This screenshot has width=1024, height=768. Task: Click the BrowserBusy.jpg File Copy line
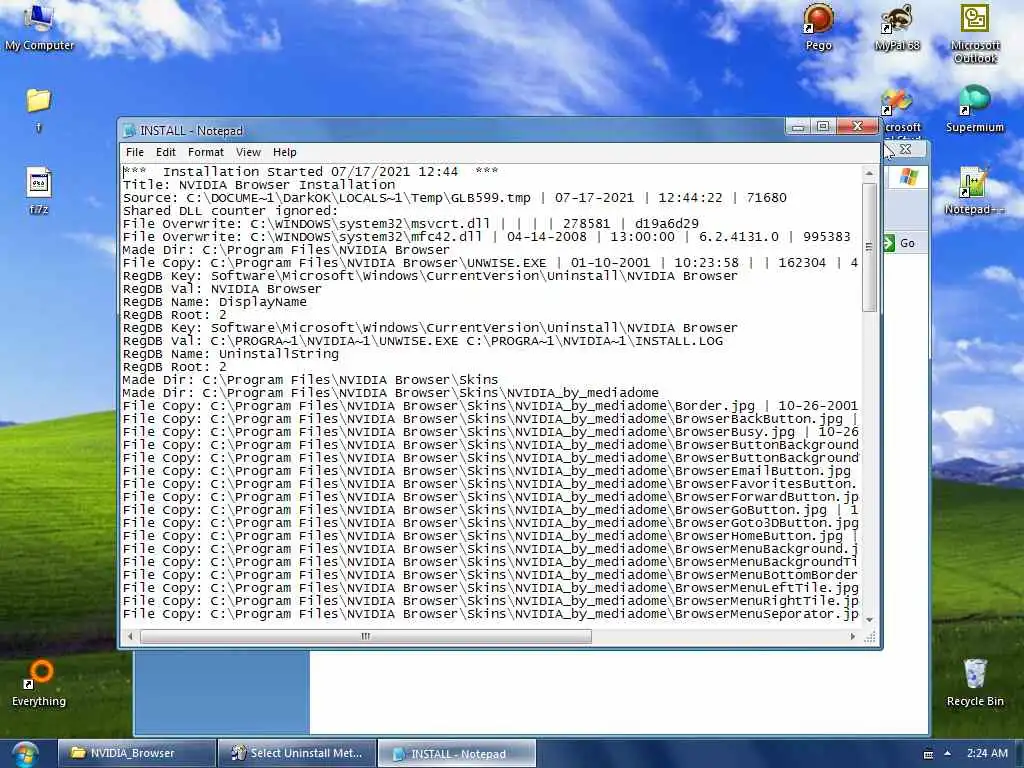(490, 432)
